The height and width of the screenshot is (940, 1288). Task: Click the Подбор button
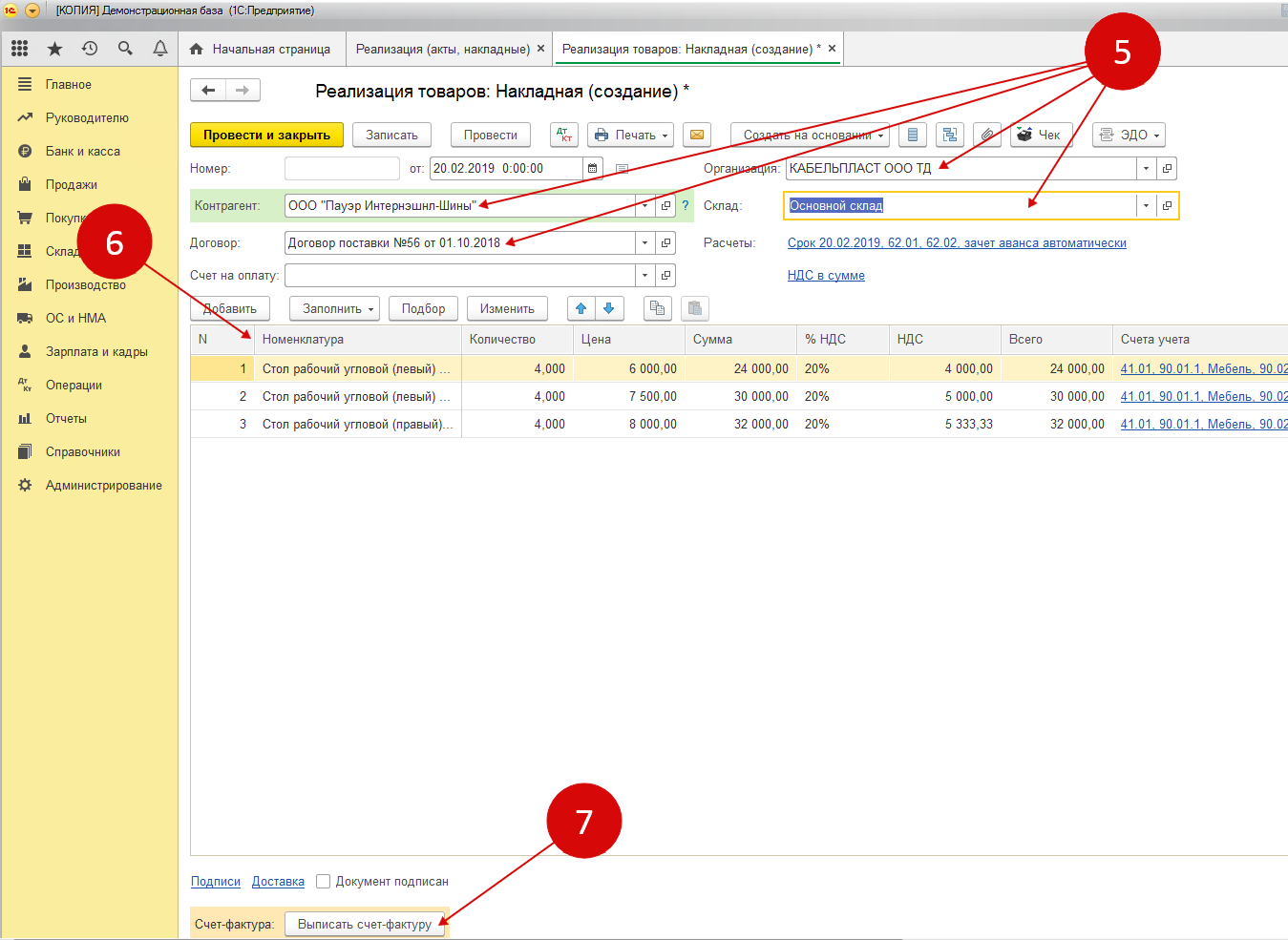pos(423,308)
